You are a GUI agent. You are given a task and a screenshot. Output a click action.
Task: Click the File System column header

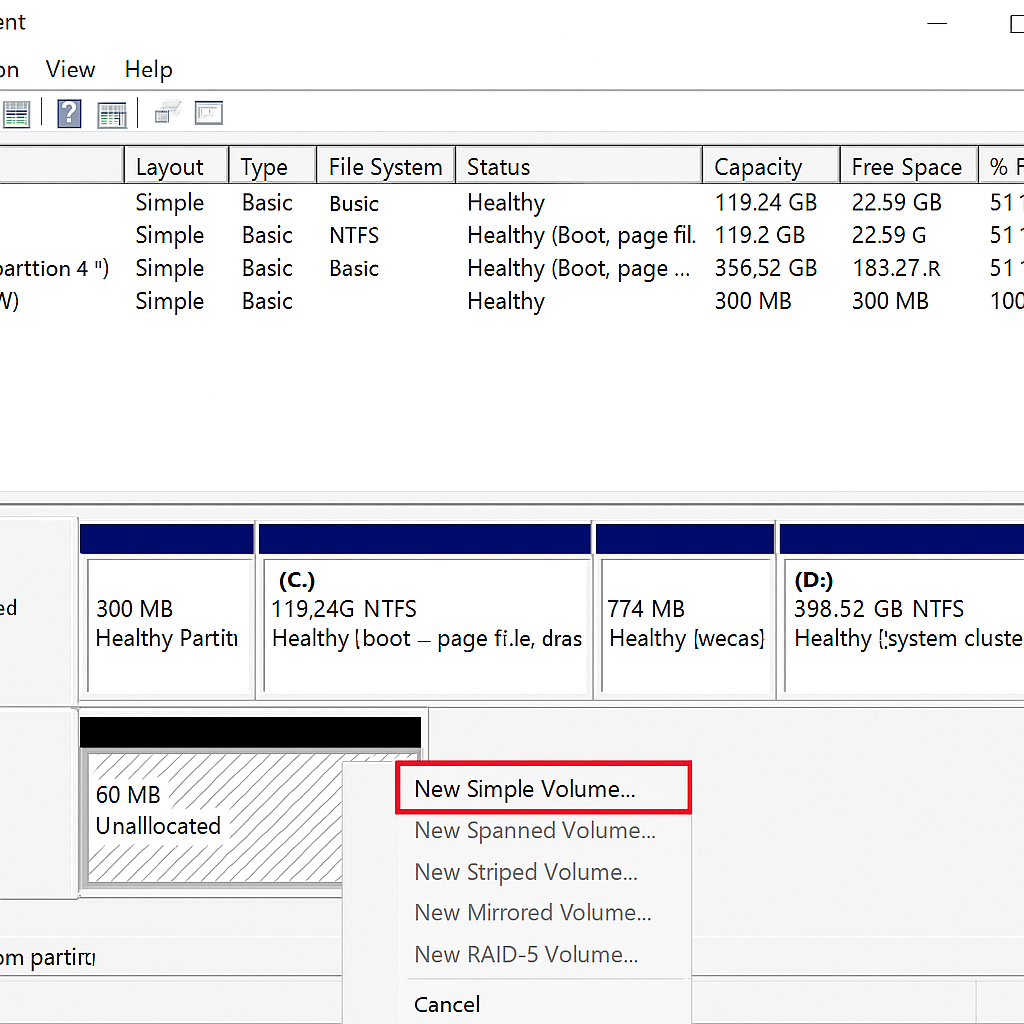coord(385,166)
